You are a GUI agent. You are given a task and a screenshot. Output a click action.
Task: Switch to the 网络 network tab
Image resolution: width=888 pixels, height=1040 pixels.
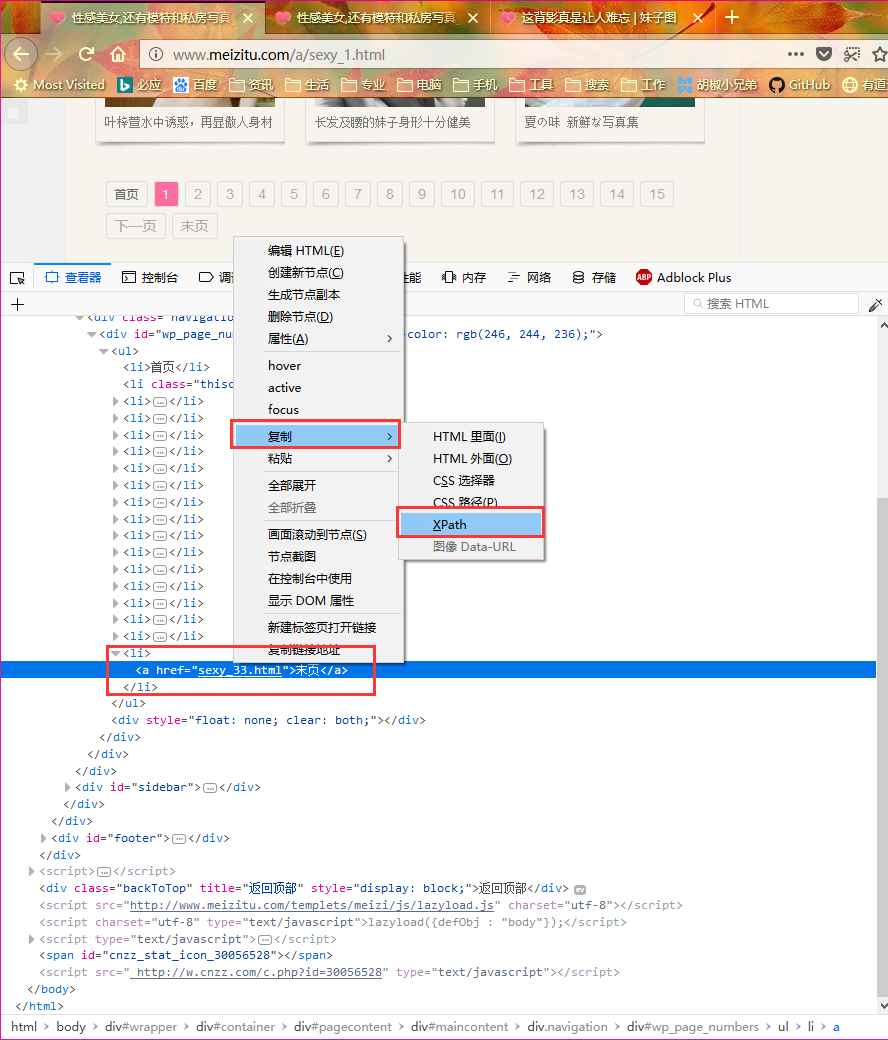pos(529,277)
